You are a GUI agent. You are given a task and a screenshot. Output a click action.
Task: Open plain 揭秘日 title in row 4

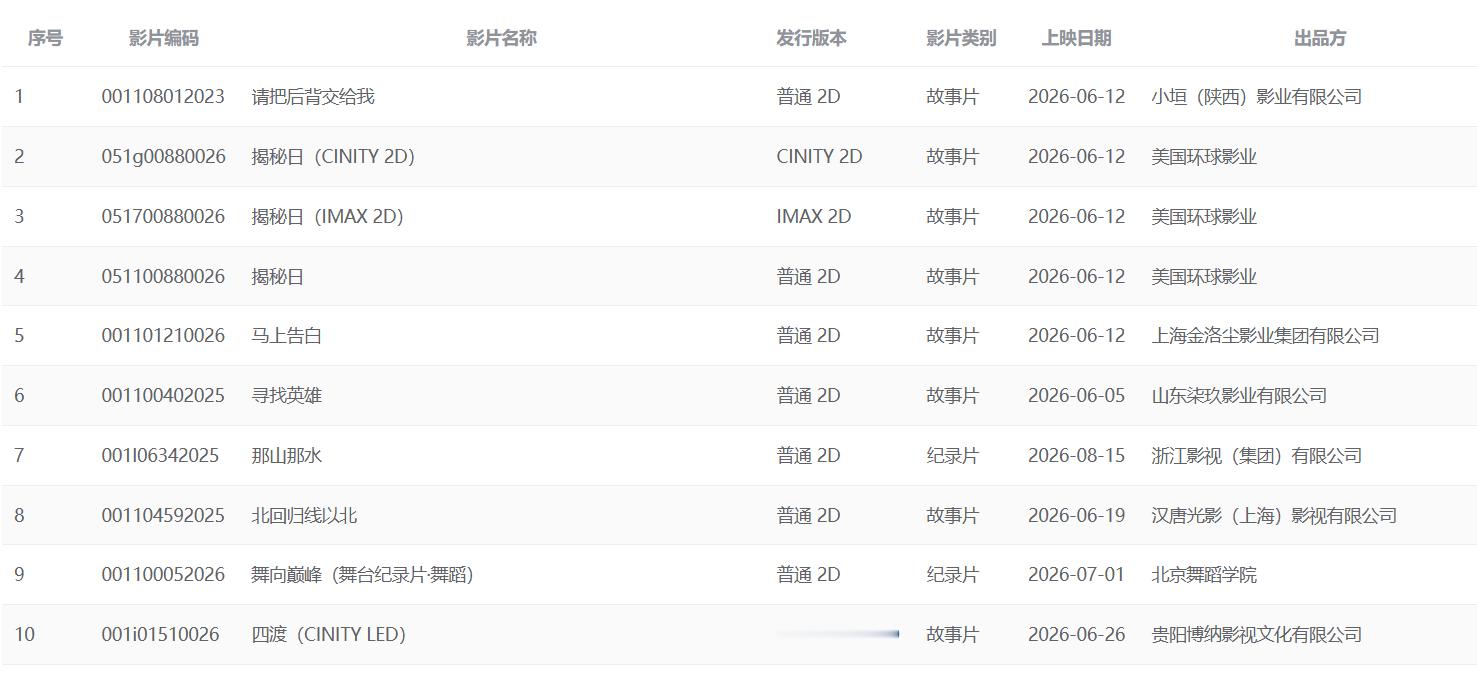277,277
